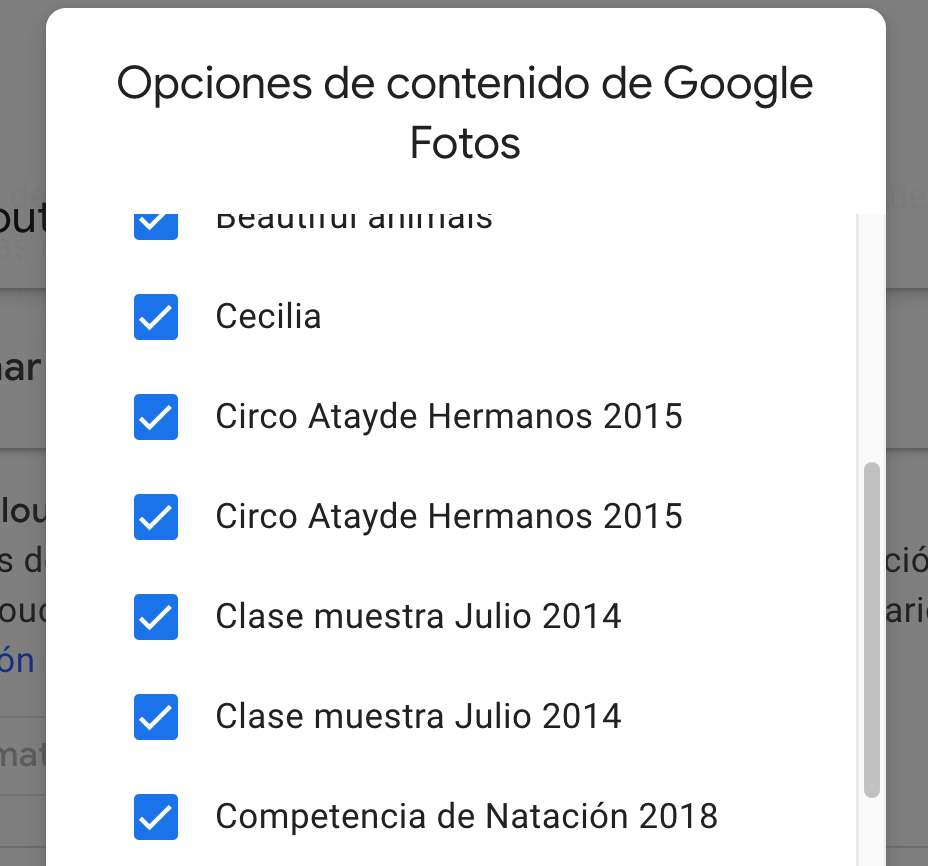Image resolution: width=928 pixels, height=866 pixels.
Task: Click the scrollbar track above the thumb
Action: tap(872, 337)
